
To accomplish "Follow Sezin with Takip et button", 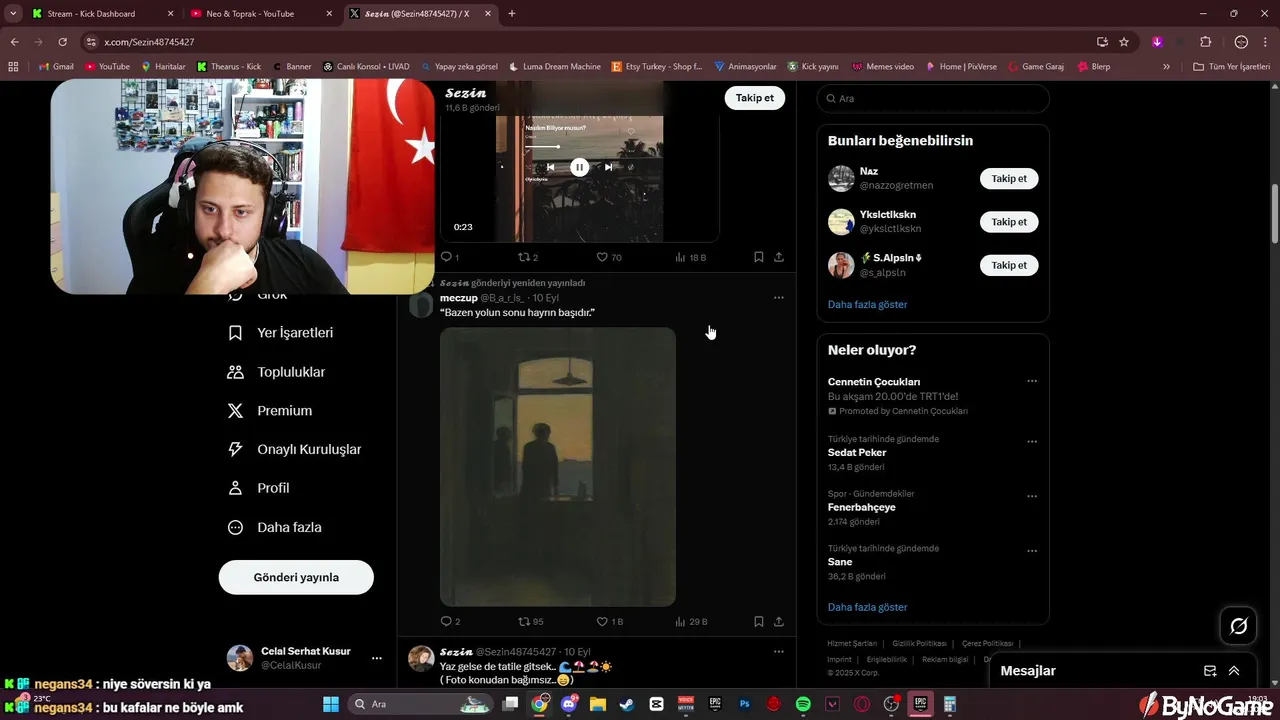I will 755,98.
